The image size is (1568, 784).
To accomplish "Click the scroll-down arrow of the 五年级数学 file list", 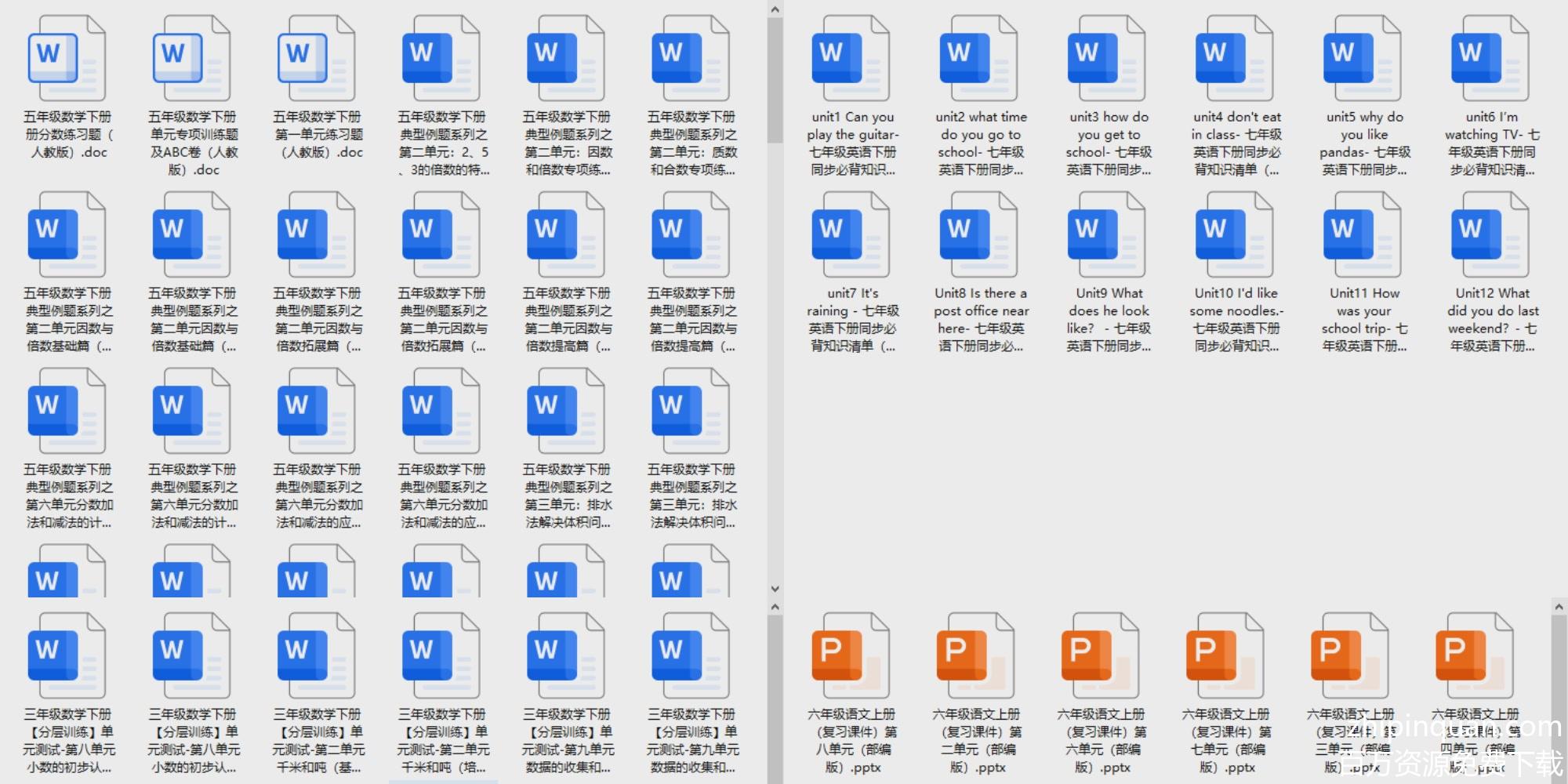I will point(775,588).
